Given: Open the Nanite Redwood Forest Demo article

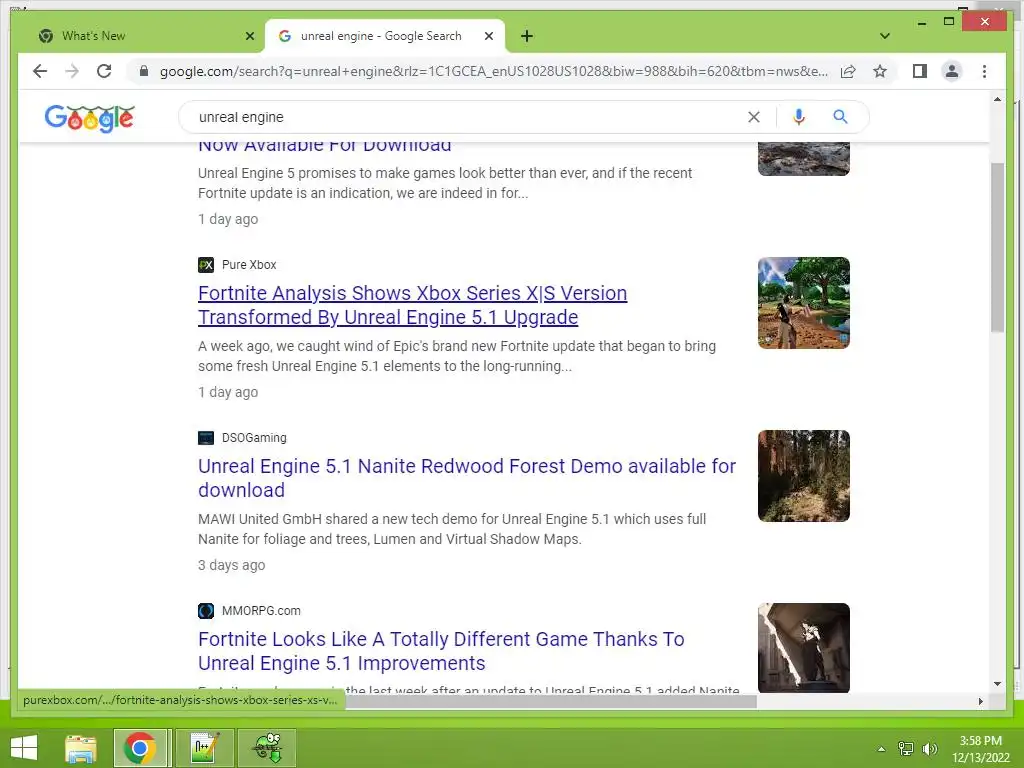Looking at the screenshot, I should (x=467, y=478).
